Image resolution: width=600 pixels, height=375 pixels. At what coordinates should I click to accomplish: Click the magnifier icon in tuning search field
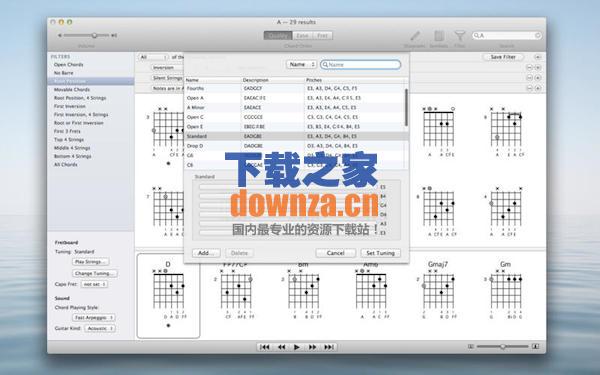325,65
